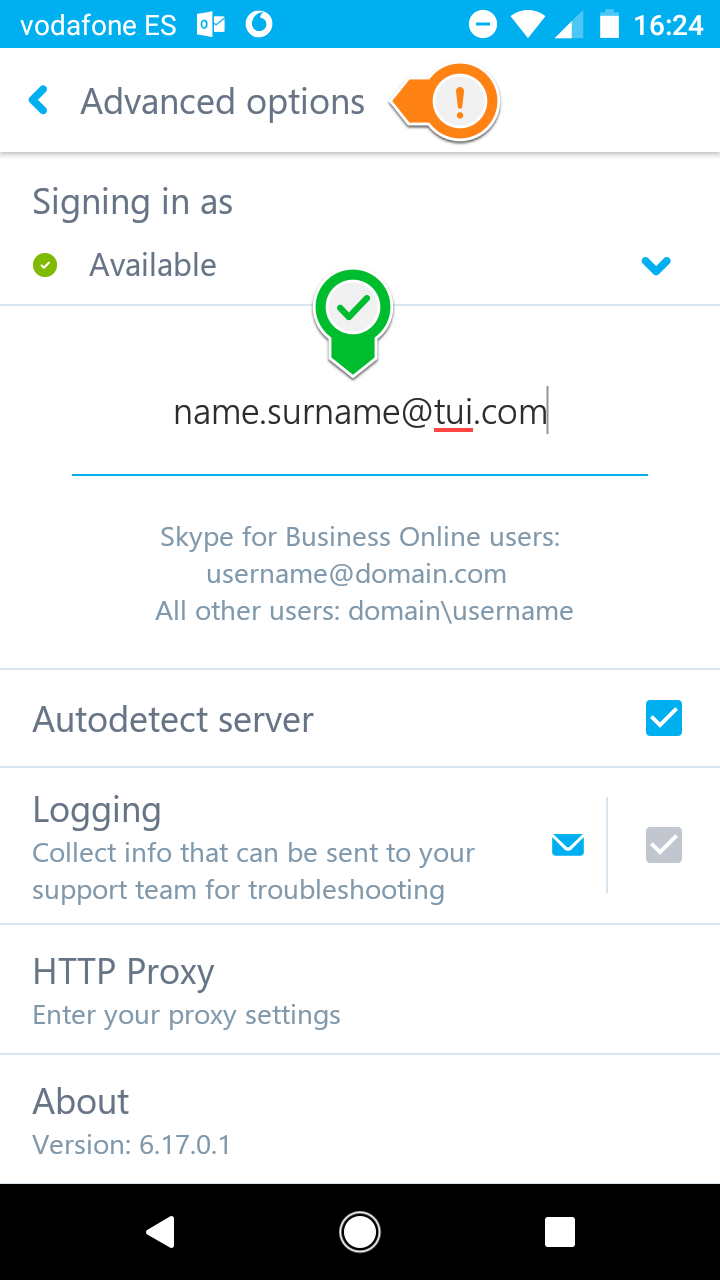Tap the blue back arrow

[x=39, y=100]
